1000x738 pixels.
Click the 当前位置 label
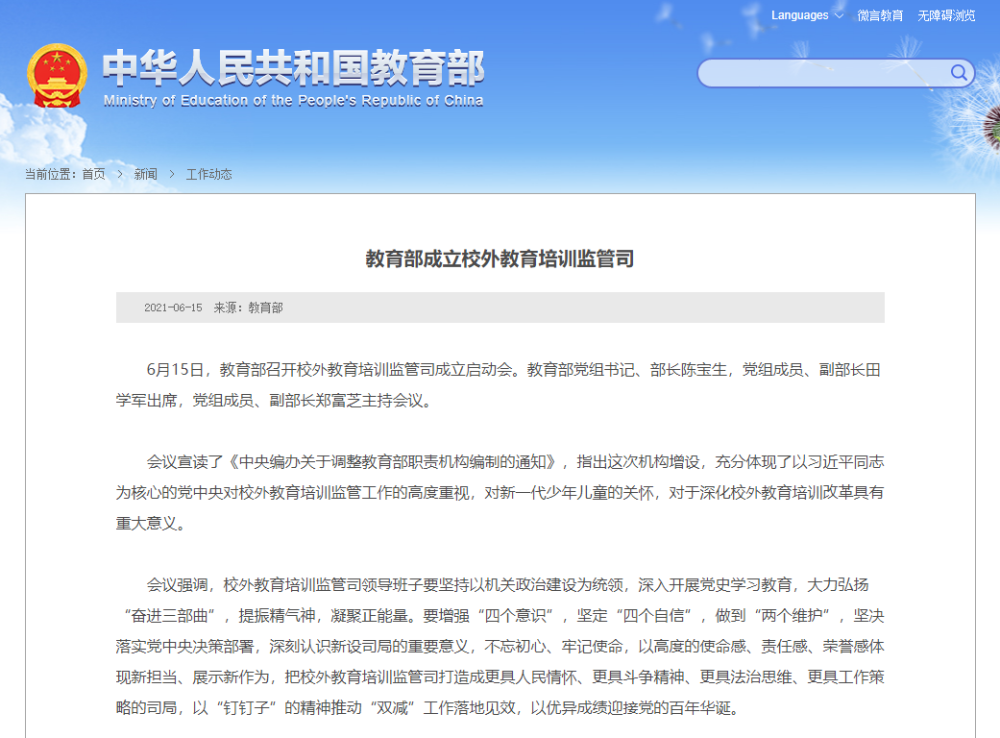point(50,174)
